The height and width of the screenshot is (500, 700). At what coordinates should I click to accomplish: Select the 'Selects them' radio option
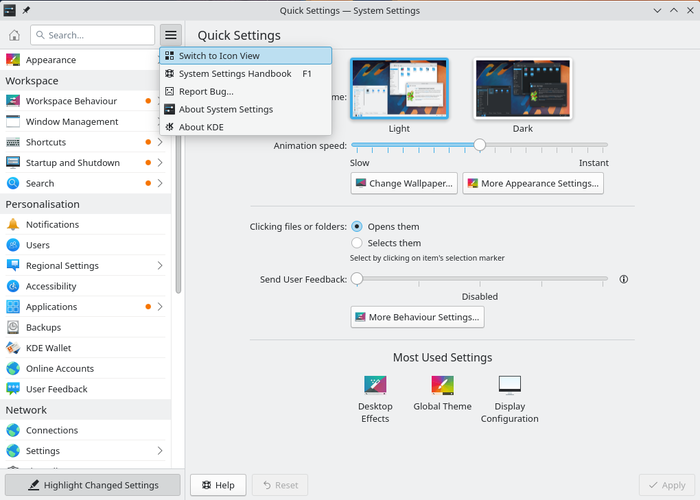(x=357, y=243)
